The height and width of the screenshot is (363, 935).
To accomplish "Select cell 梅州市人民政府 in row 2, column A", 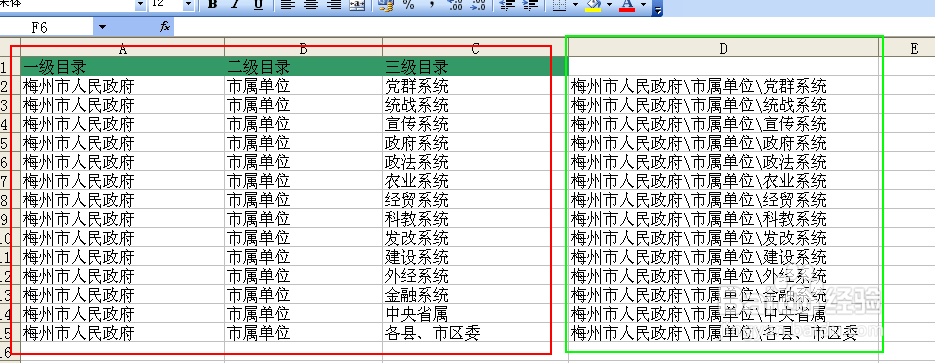I will coord(122,86).
